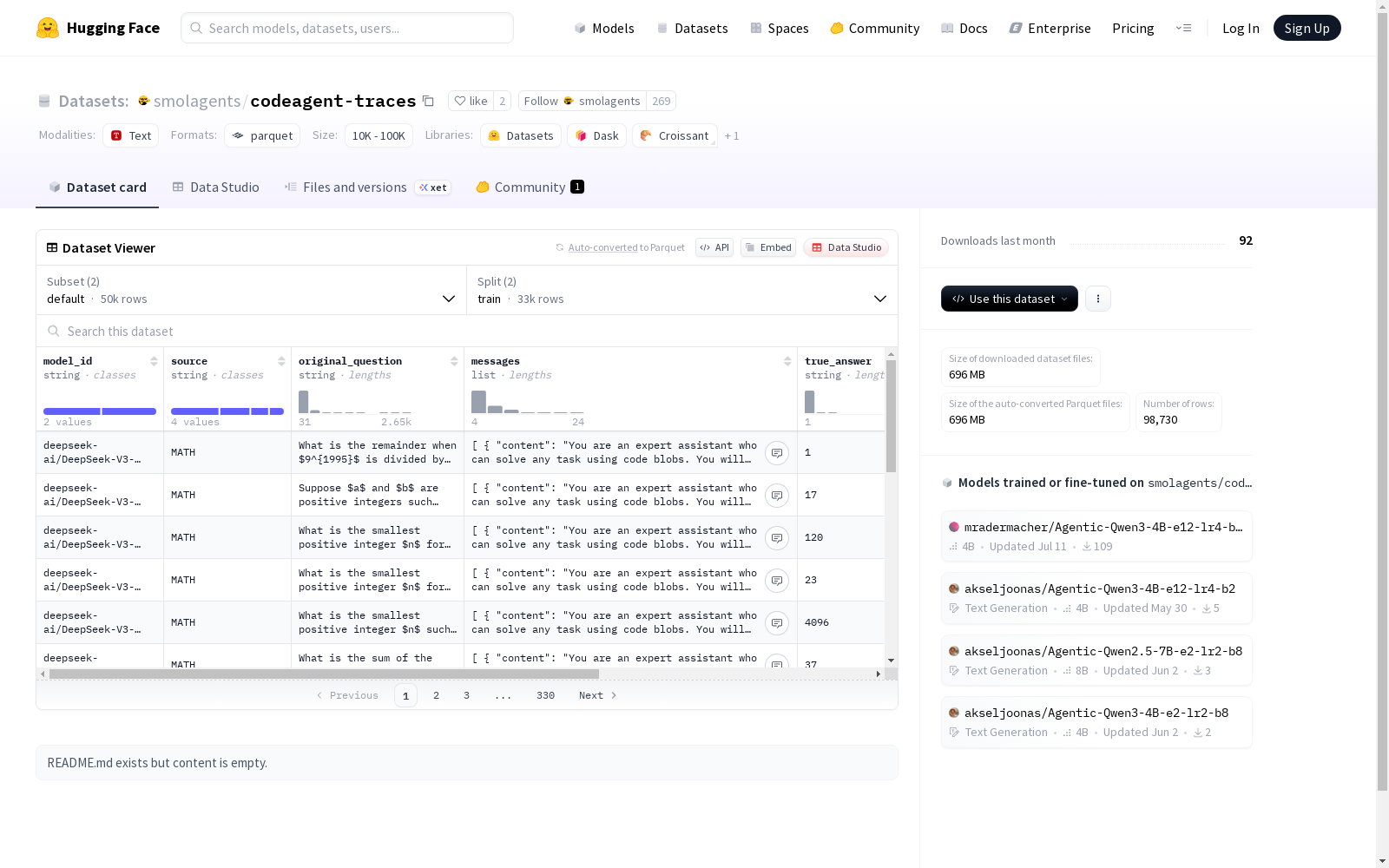Viewport: 1389px width, 868px height.
Task: Switch to the Dataset card tab
Action: click(97, 187)
